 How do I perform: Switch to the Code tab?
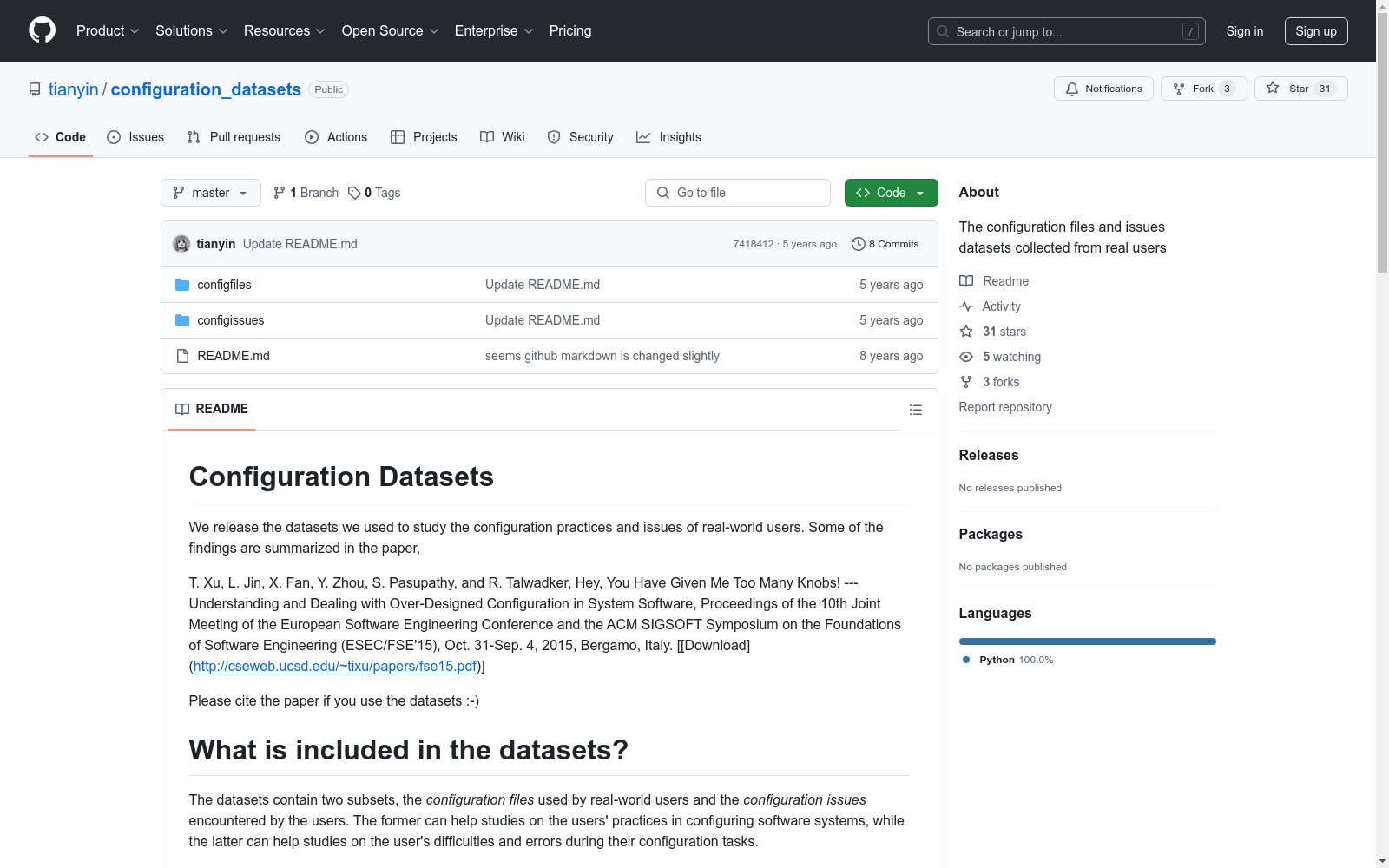(61, 137)
